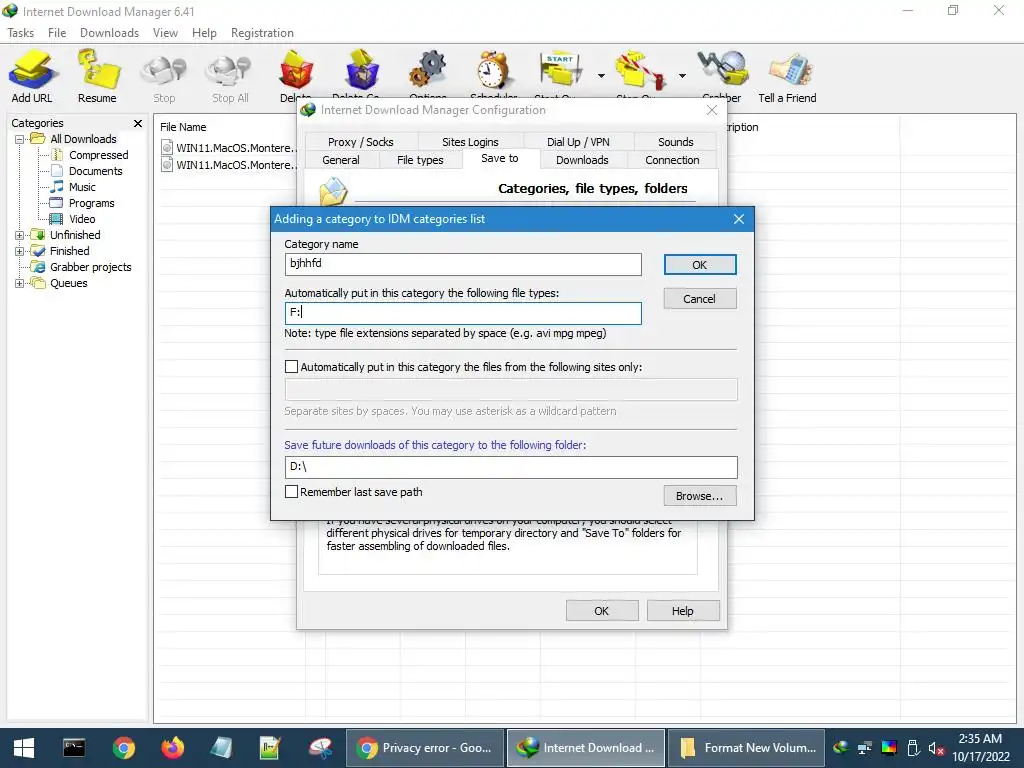The width and height of the screenshot is (1024, 768).
Task: Click the File Name column header
Action: pos(183,127)
